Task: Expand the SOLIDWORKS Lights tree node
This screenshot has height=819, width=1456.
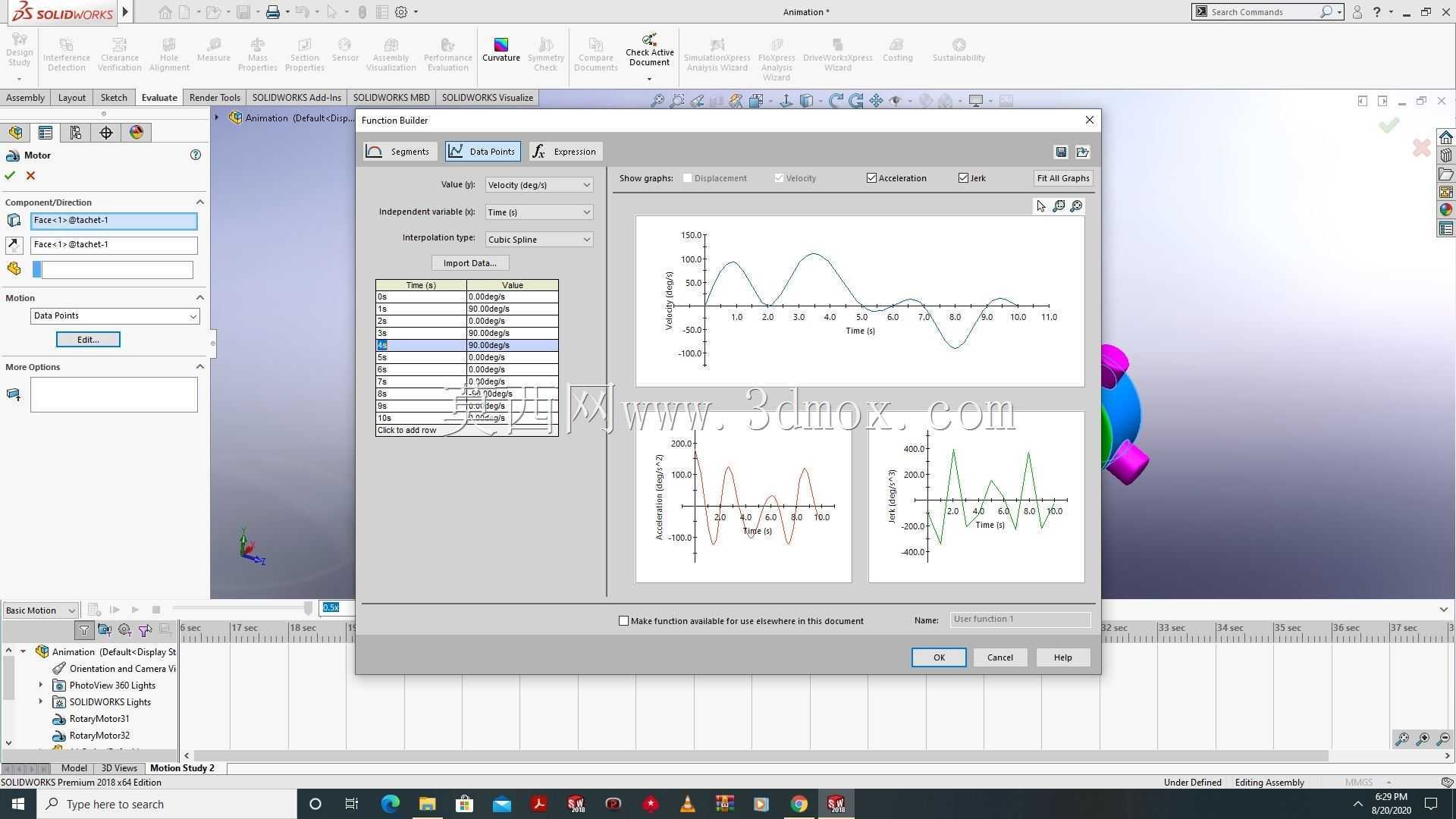Action: click(x=41, y=702)
